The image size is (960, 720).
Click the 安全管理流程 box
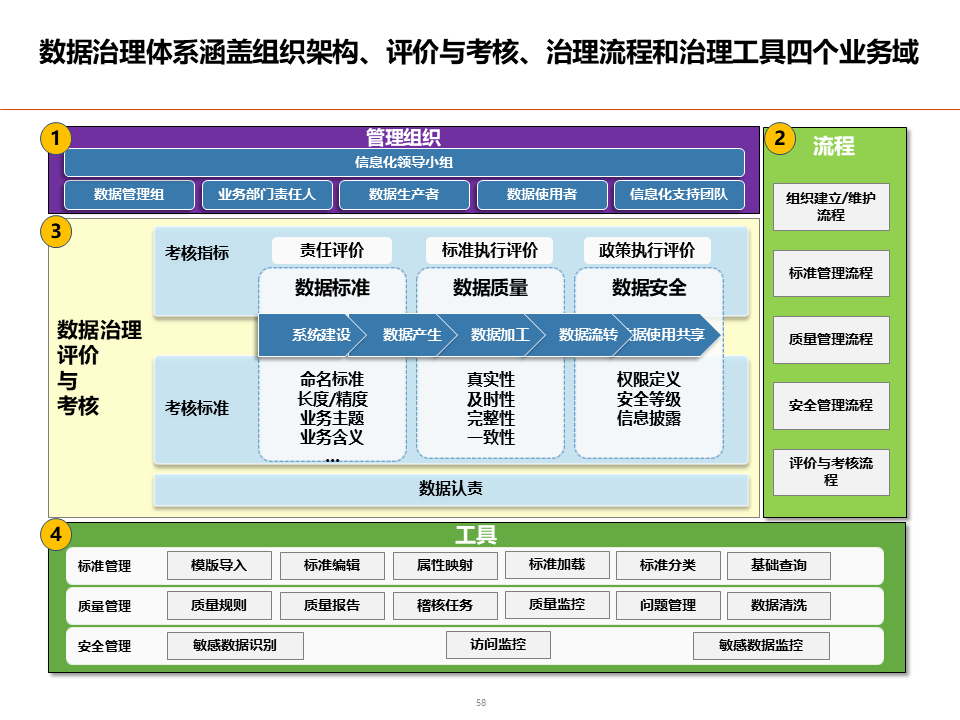tap(831, 405)
